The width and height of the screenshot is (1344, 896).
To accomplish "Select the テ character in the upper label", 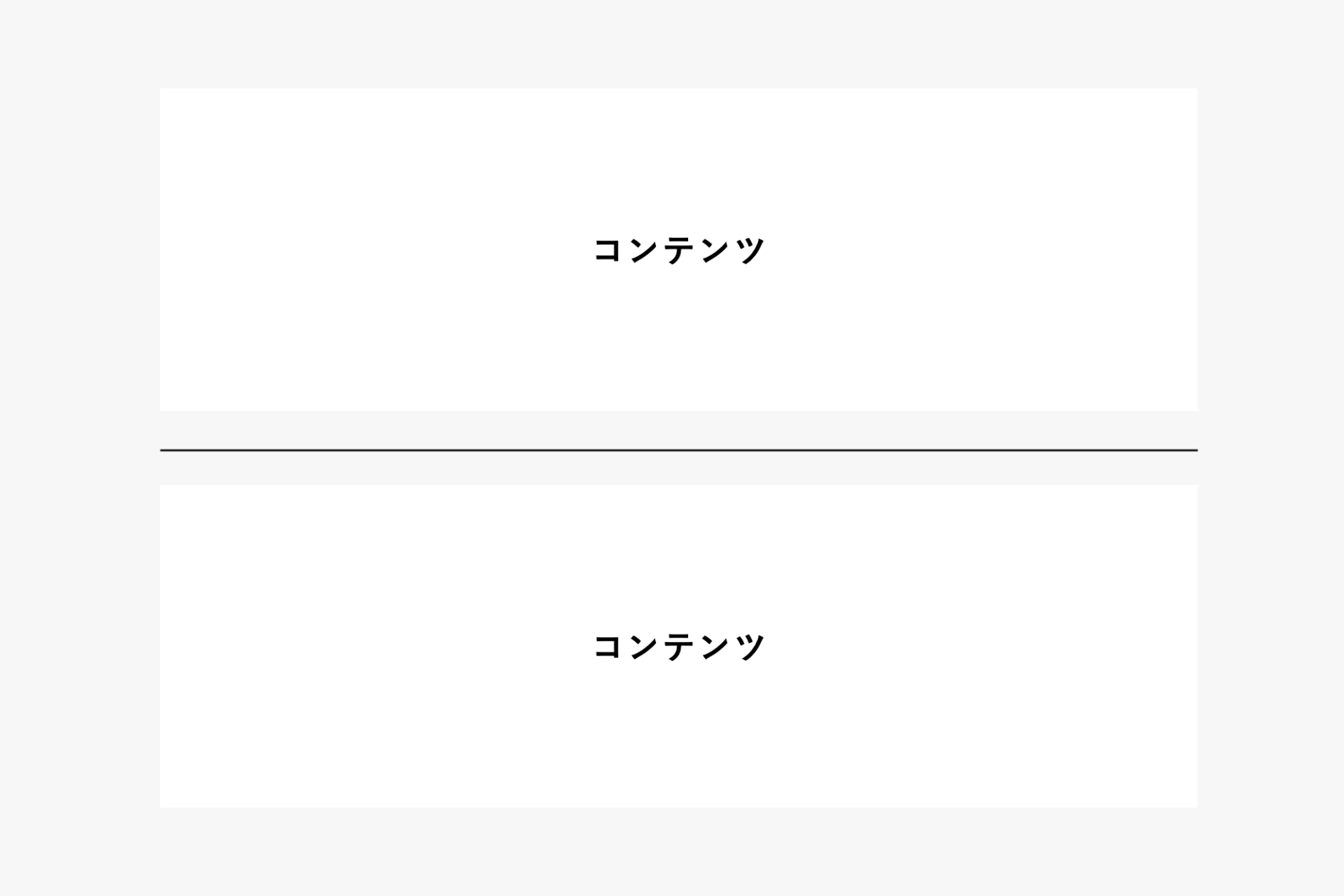I will 679,250.
